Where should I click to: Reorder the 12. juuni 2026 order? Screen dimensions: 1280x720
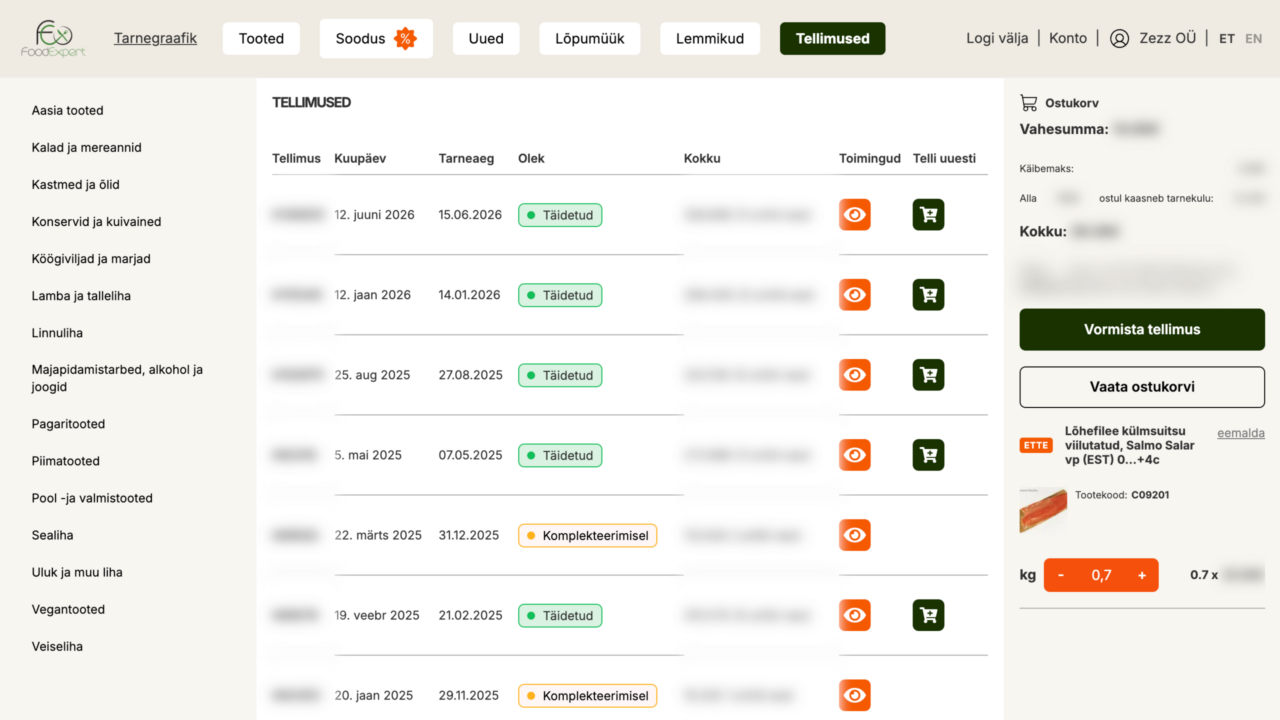(x=928, y=215)
